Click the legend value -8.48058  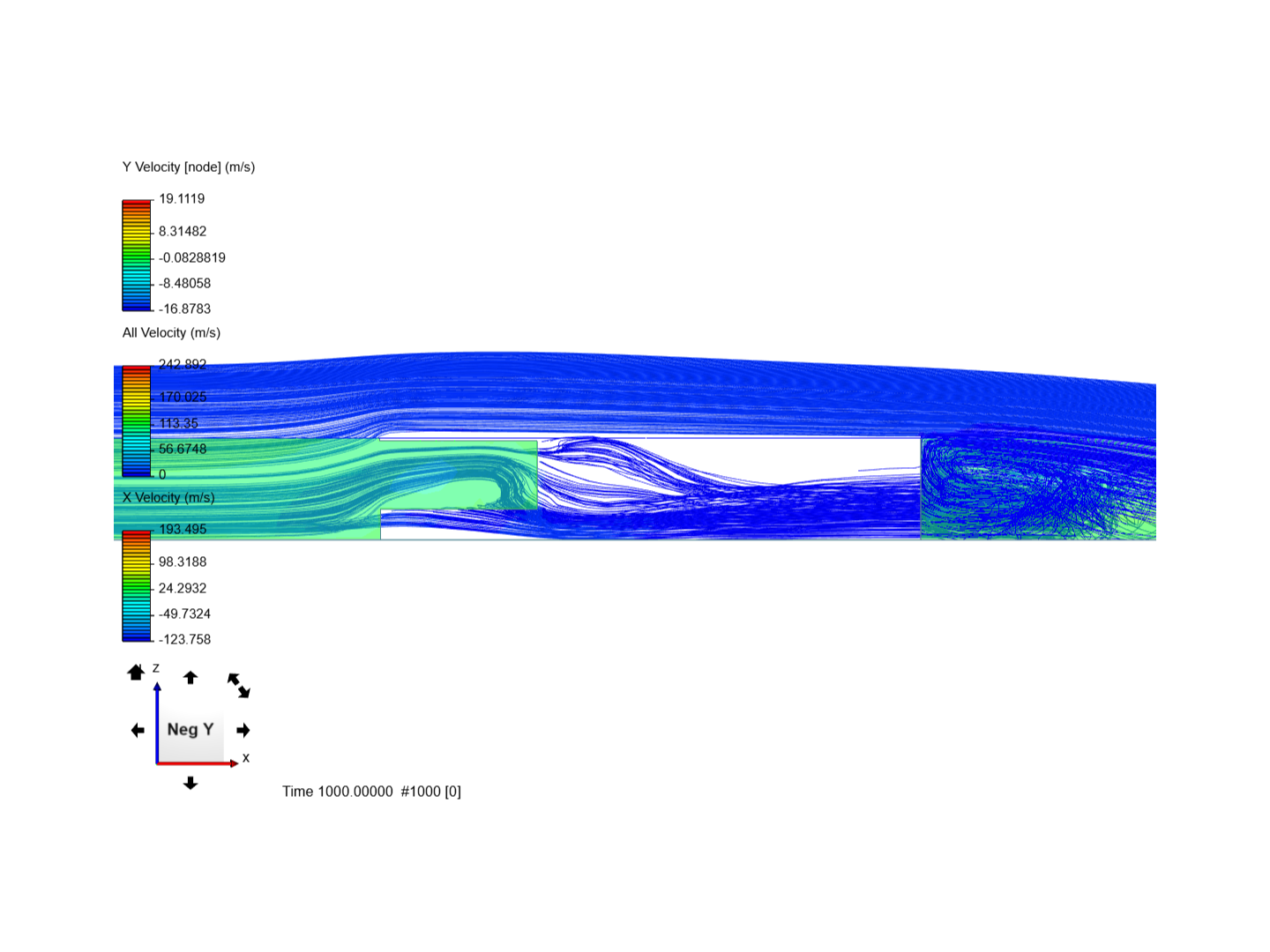(x=184, y=283)
